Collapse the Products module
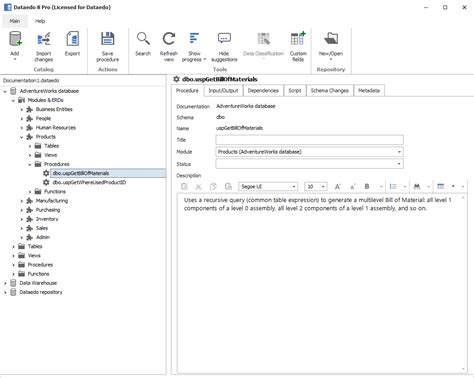The height and width of the screenshot is (378, 474). click(22, 137)
